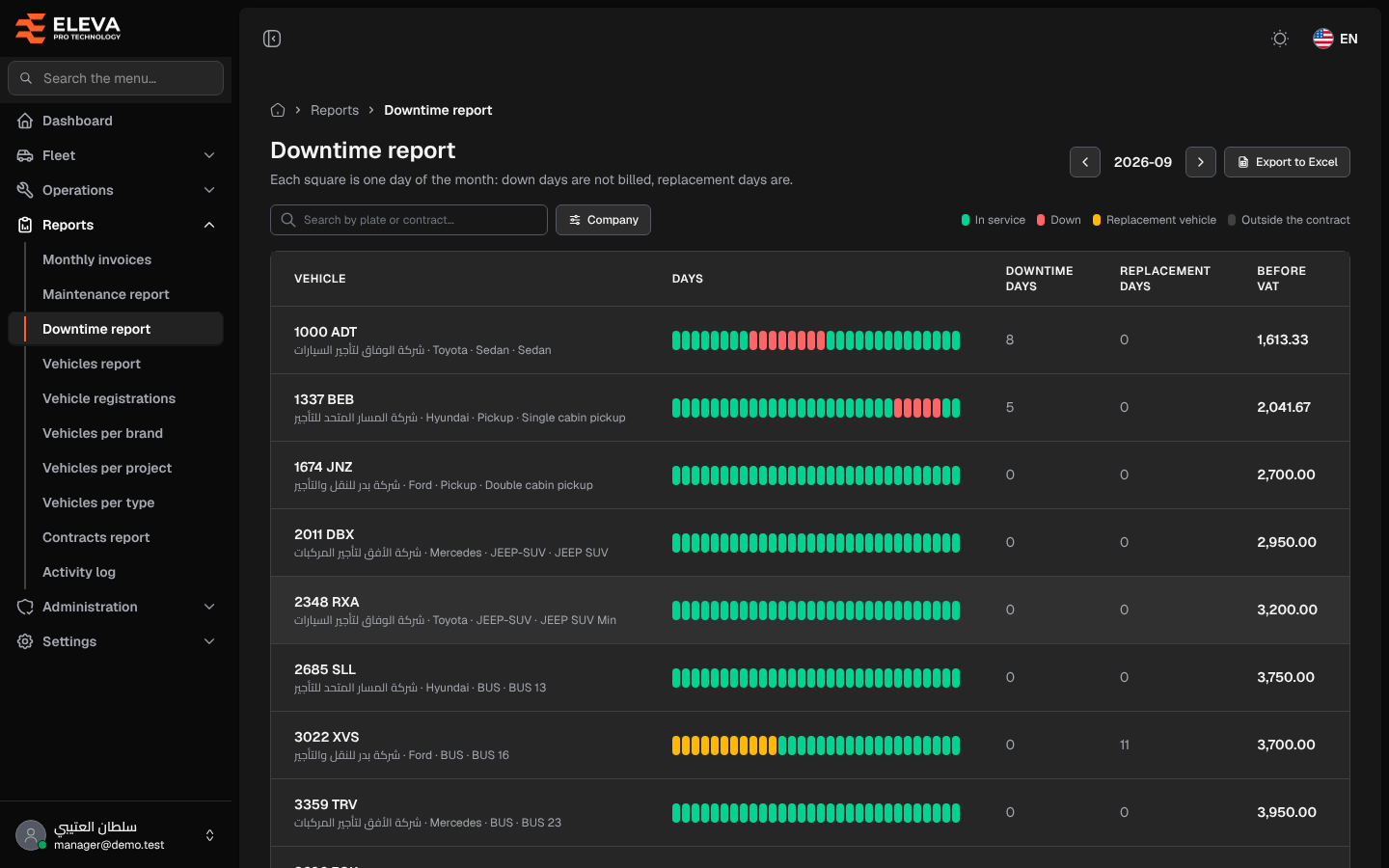This screenshot has height=868, width=1389.
Task: Click the ELEVA Pro Technology logo
Action: (x=68, y=28)
